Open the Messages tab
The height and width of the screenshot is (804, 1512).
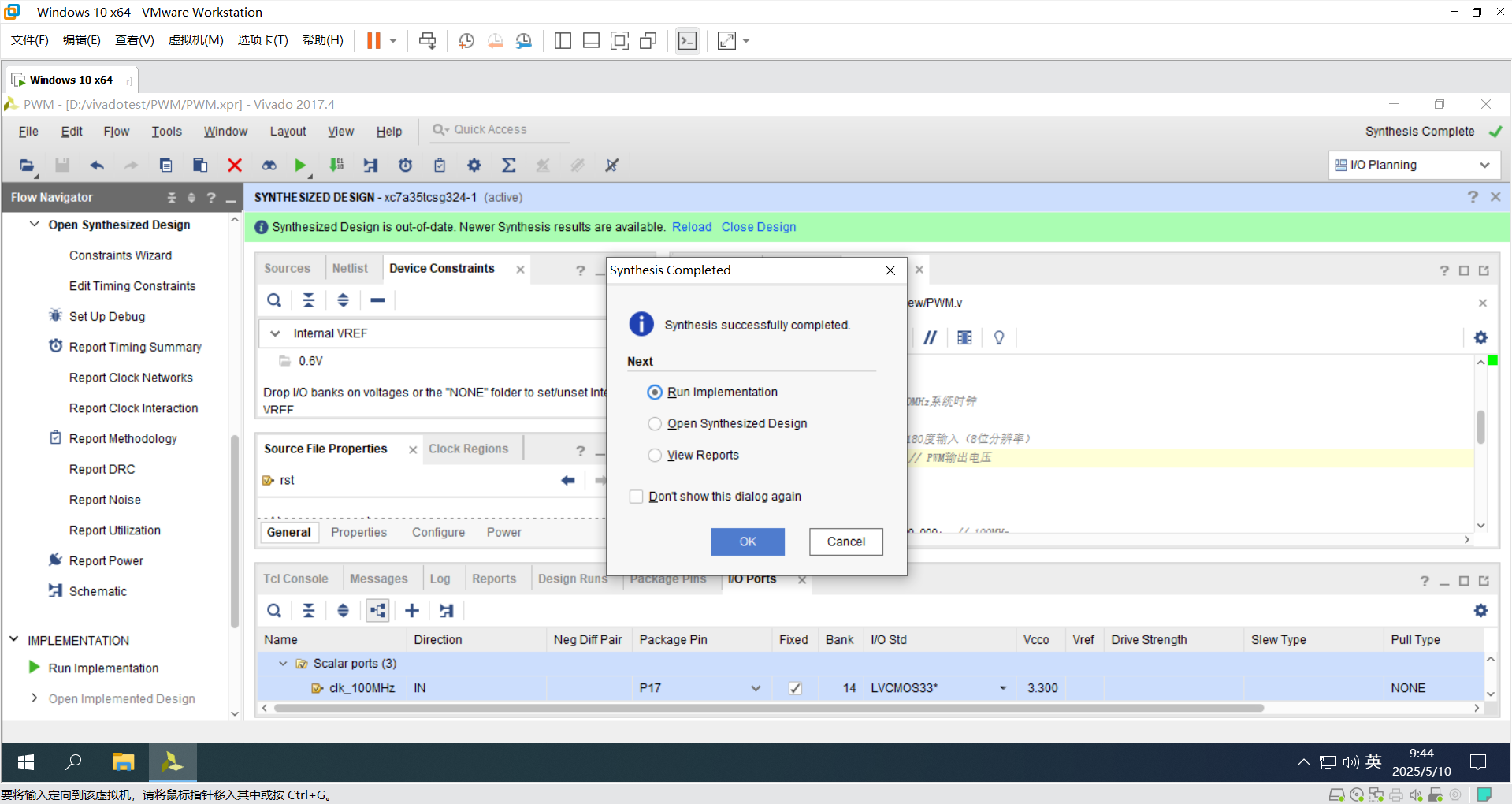point(379,579)
